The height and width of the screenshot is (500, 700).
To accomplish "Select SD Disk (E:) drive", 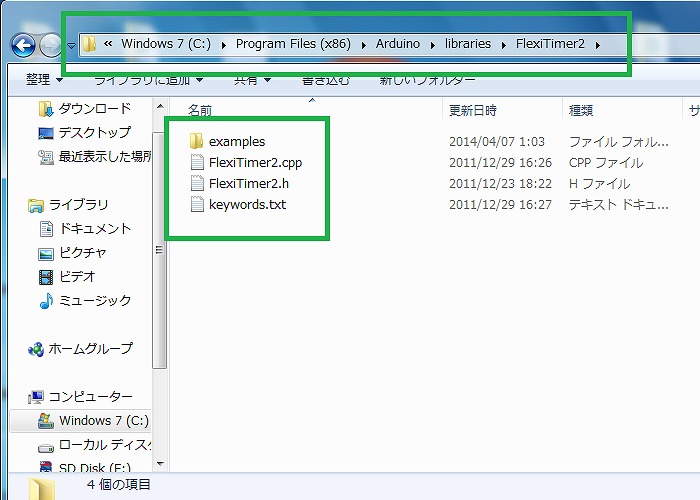I will tap(95, 466).
